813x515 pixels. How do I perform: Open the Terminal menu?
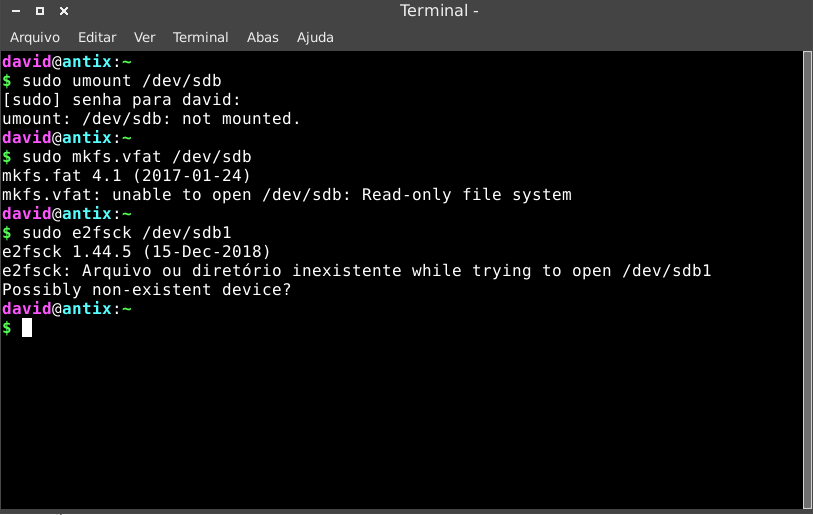pos(201,37)
